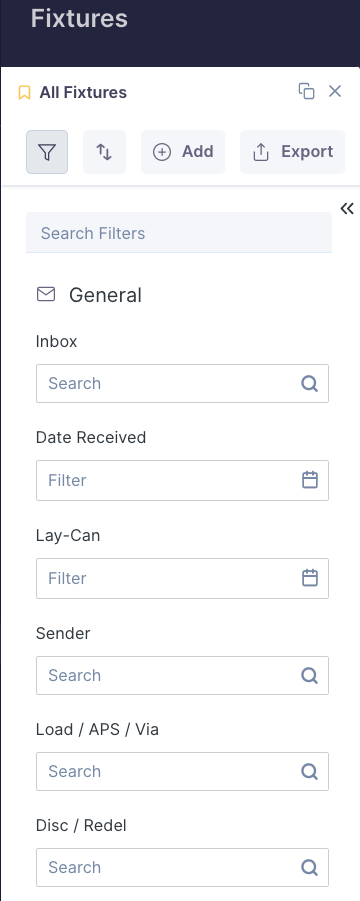The image size is (360, 901).
Task: Click the envelope icon next to General
Action: 46,294
